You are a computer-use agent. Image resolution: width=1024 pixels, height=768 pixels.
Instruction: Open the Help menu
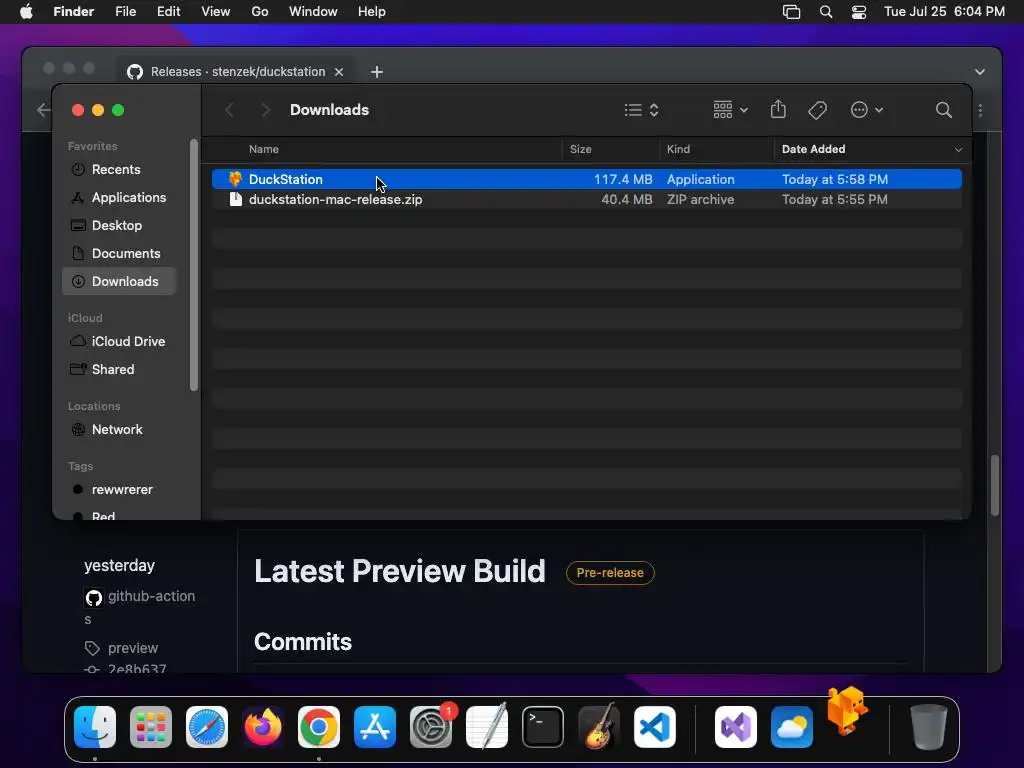(372, 12)
